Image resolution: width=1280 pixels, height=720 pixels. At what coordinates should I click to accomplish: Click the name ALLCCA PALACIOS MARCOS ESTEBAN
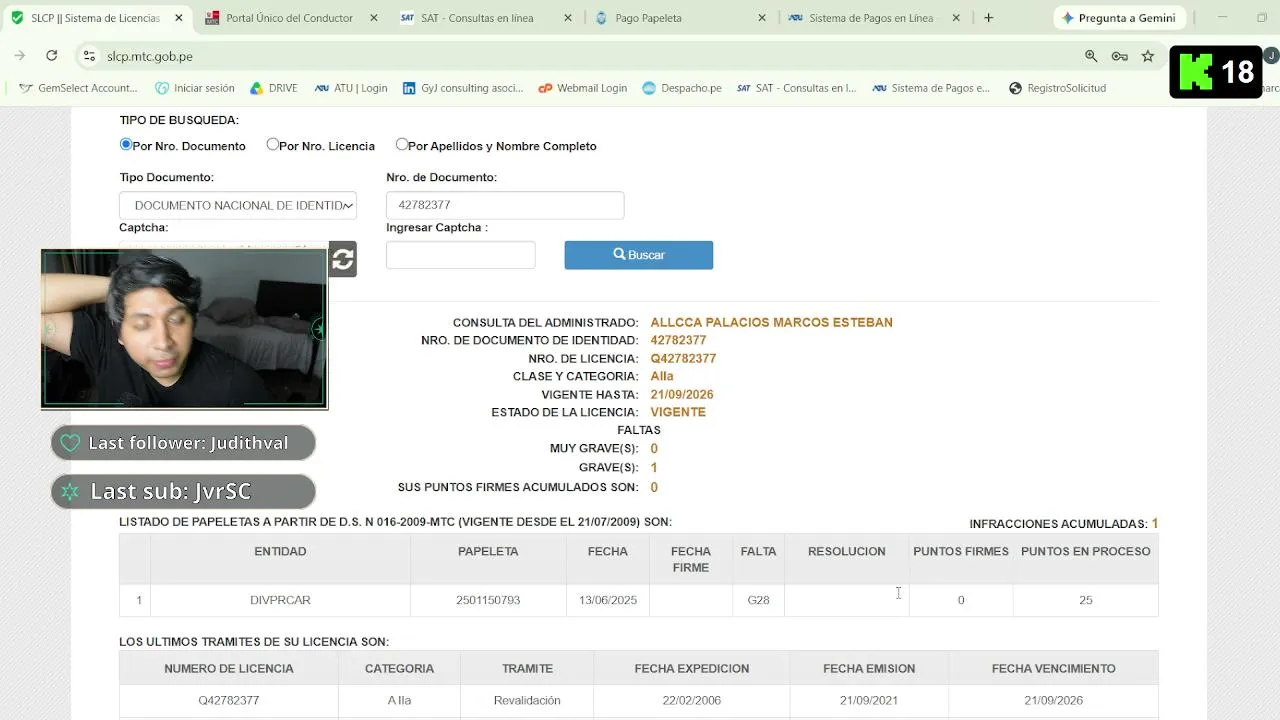772,322
